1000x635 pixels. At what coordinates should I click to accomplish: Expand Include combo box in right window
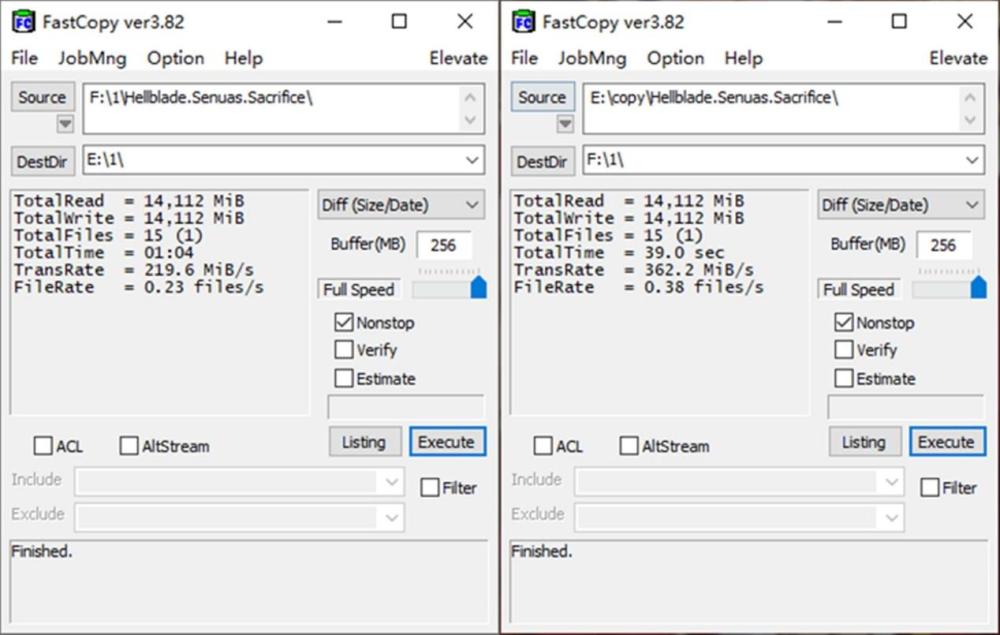892,481
